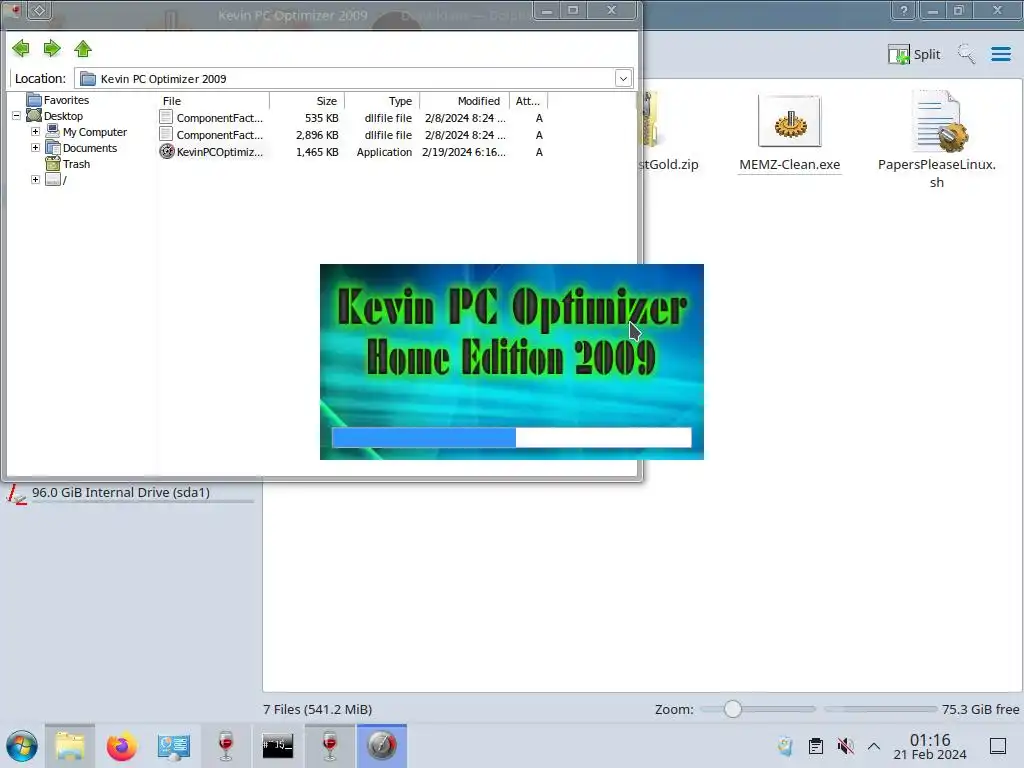The image size is (1024, 768).
Task: Adjust the Dolphin Zoom slider handle
Action: pos(733,709)
